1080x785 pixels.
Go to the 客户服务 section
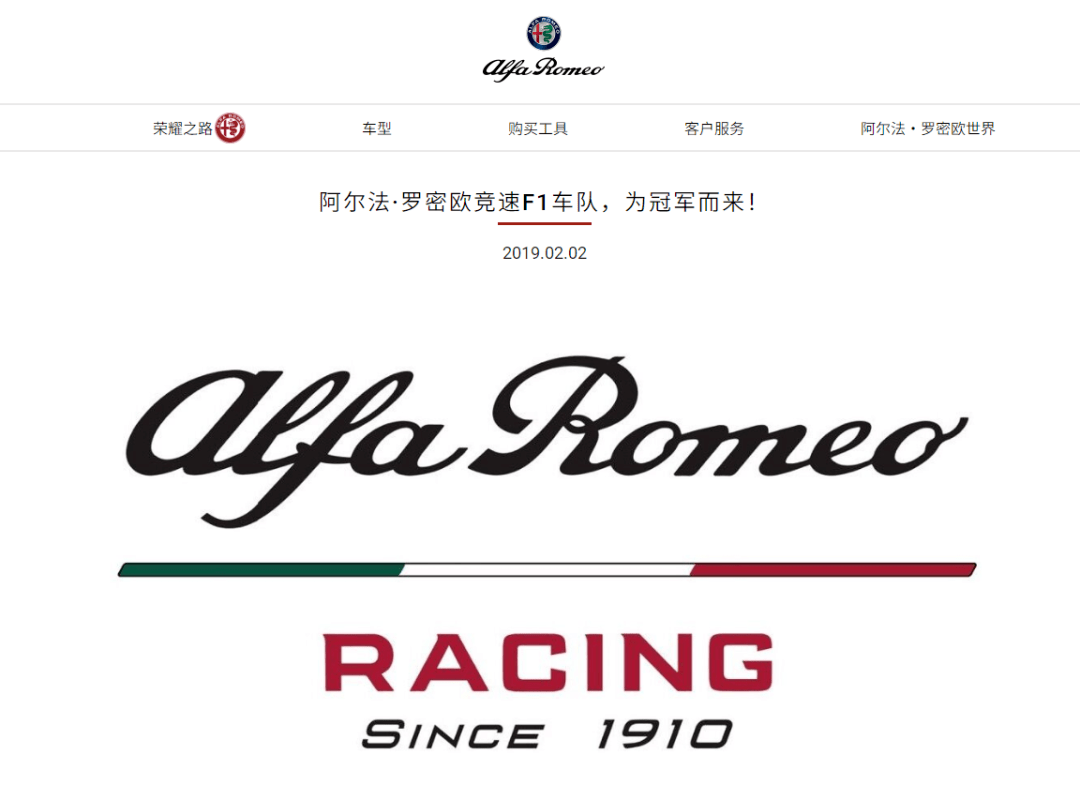714,129
